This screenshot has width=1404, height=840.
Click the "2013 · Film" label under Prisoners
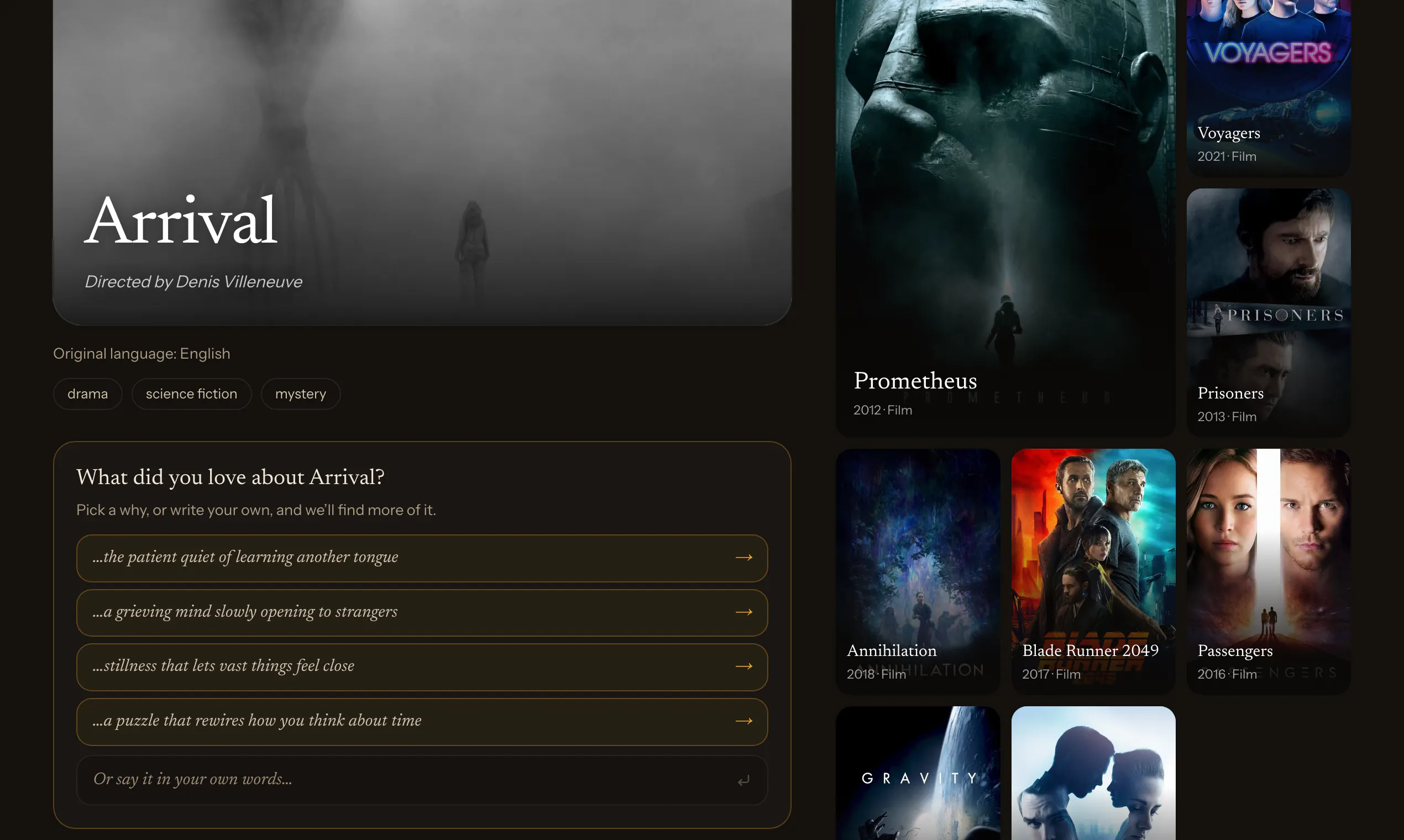coord(1227,417)
